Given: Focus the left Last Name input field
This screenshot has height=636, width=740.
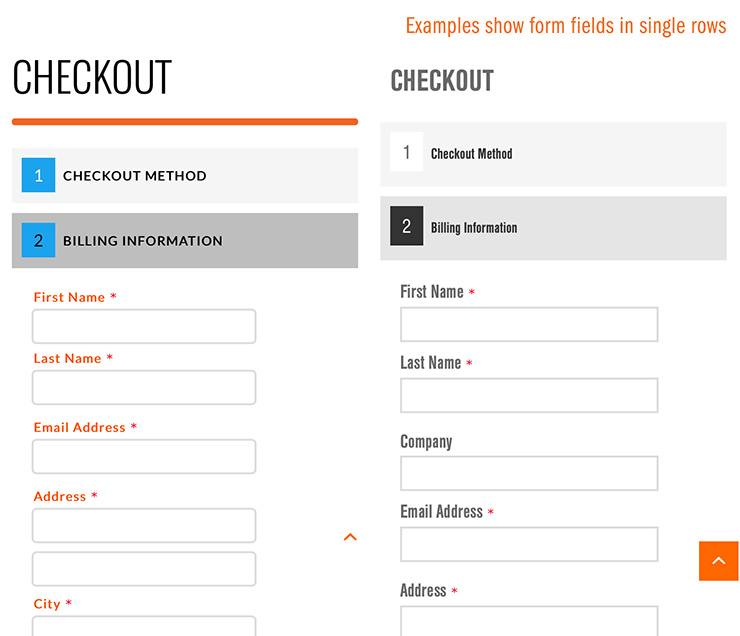Looking at the screenshot, I should [144, 387].
